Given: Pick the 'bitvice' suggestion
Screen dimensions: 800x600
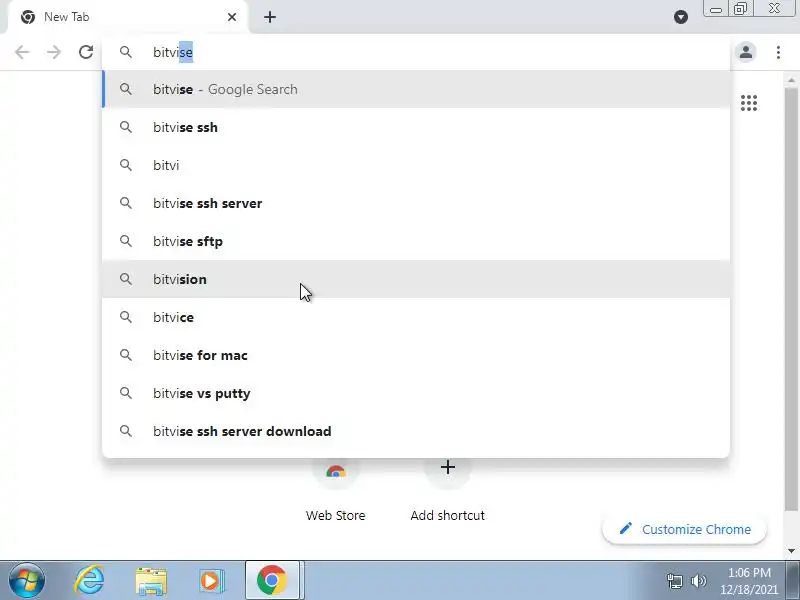Looking at the screenshot, I should (416, 317).
